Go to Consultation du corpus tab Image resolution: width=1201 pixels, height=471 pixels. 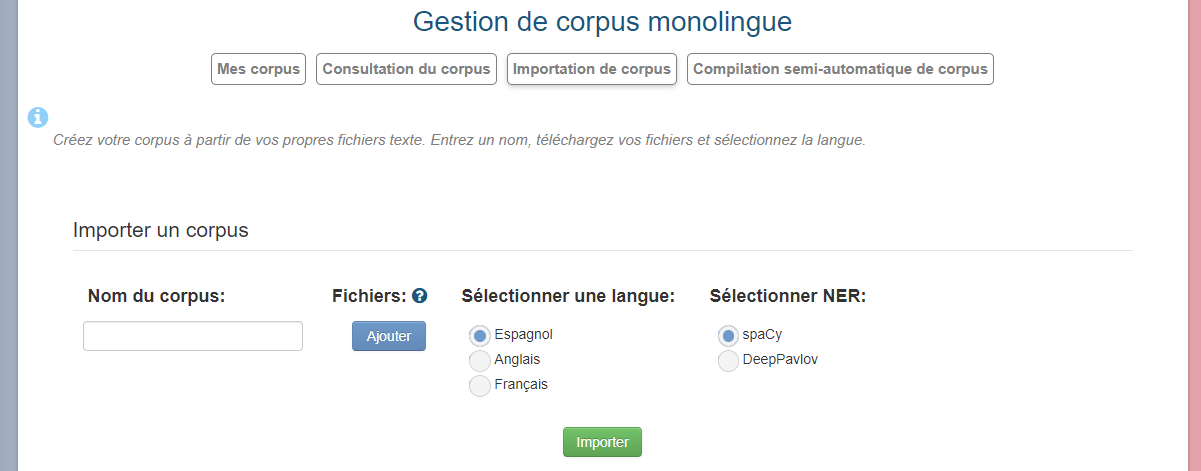coord(406,69)
